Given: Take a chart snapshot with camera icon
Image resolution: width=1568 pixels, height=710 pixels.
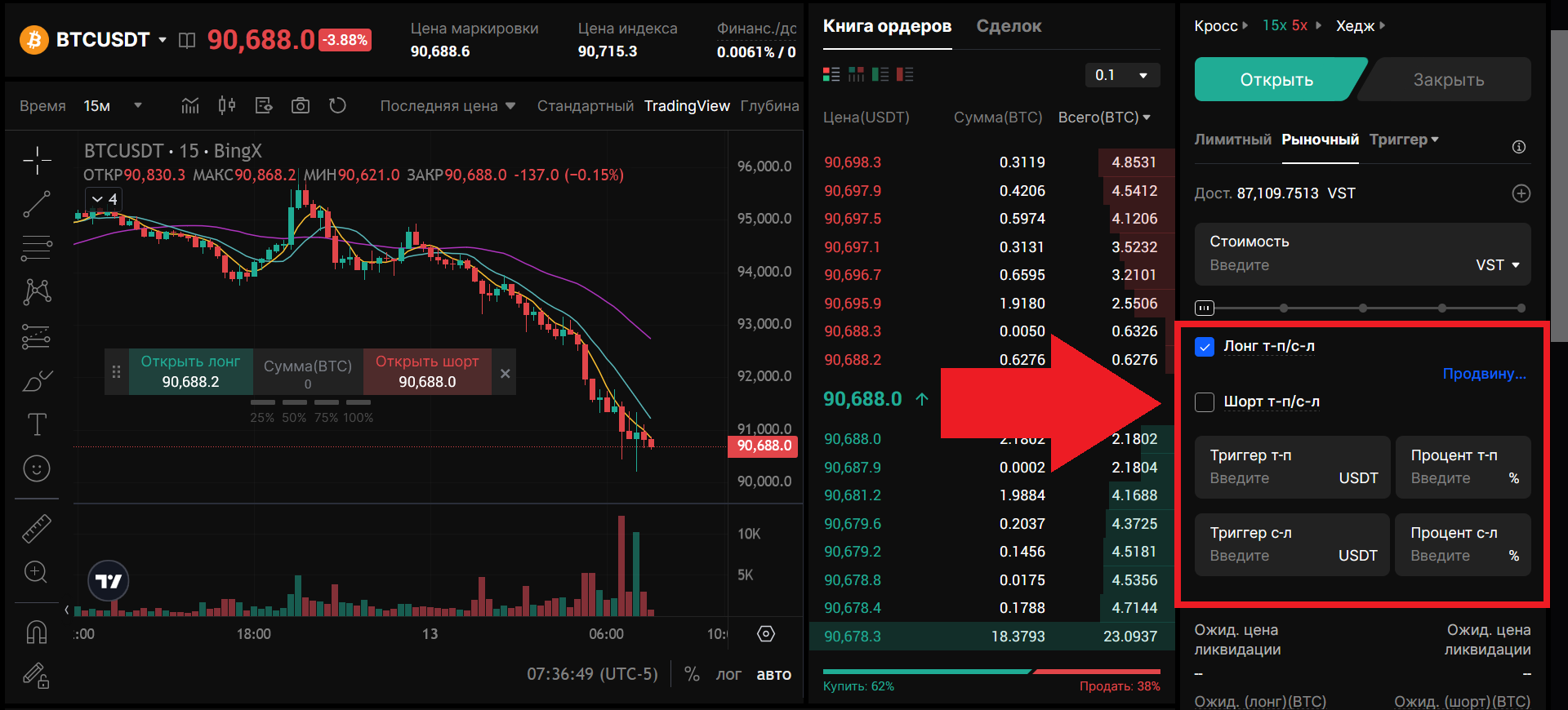Looking at the screenshot, I should (301, 106).
